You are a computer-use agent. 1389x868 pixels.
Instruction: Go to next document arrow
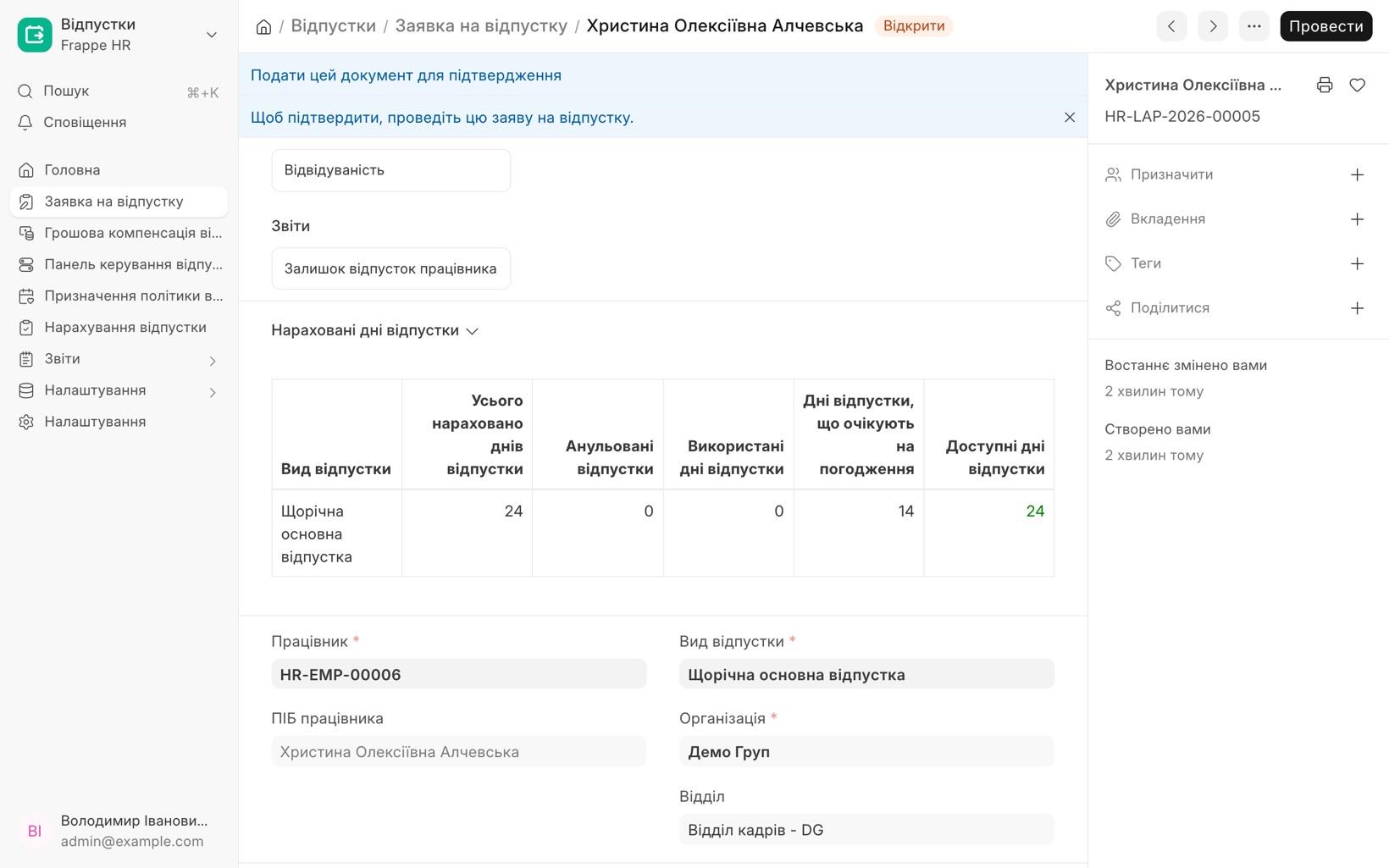tap(1213, 26)
